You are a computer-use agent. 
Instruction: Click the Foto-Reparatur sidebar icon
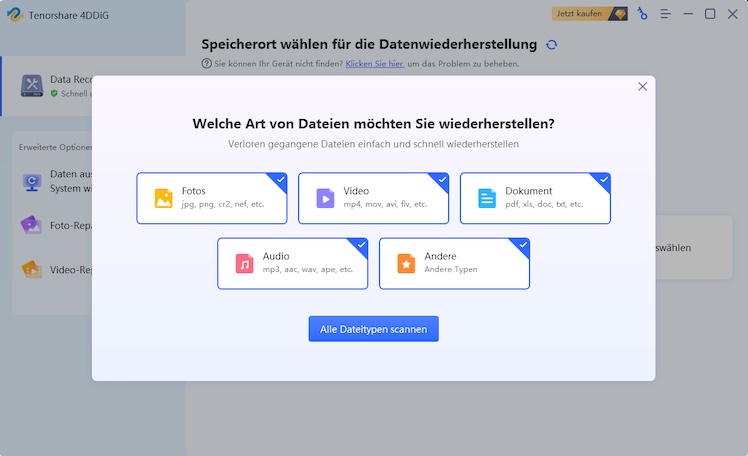pyautogui.click(x=31, y=224)
